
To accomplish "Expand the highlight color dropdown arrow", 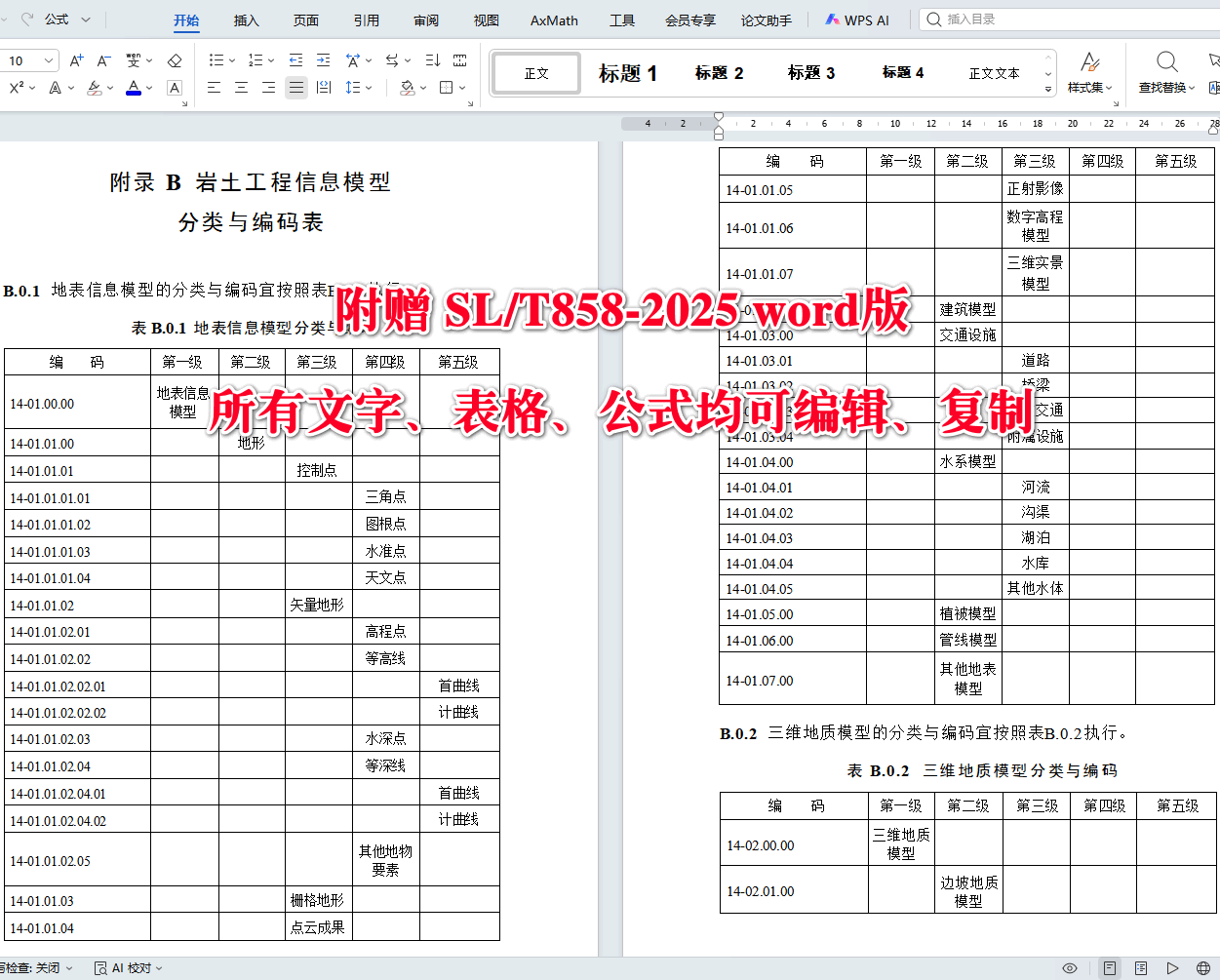I will pyautogui.click(x=110, y=88).
